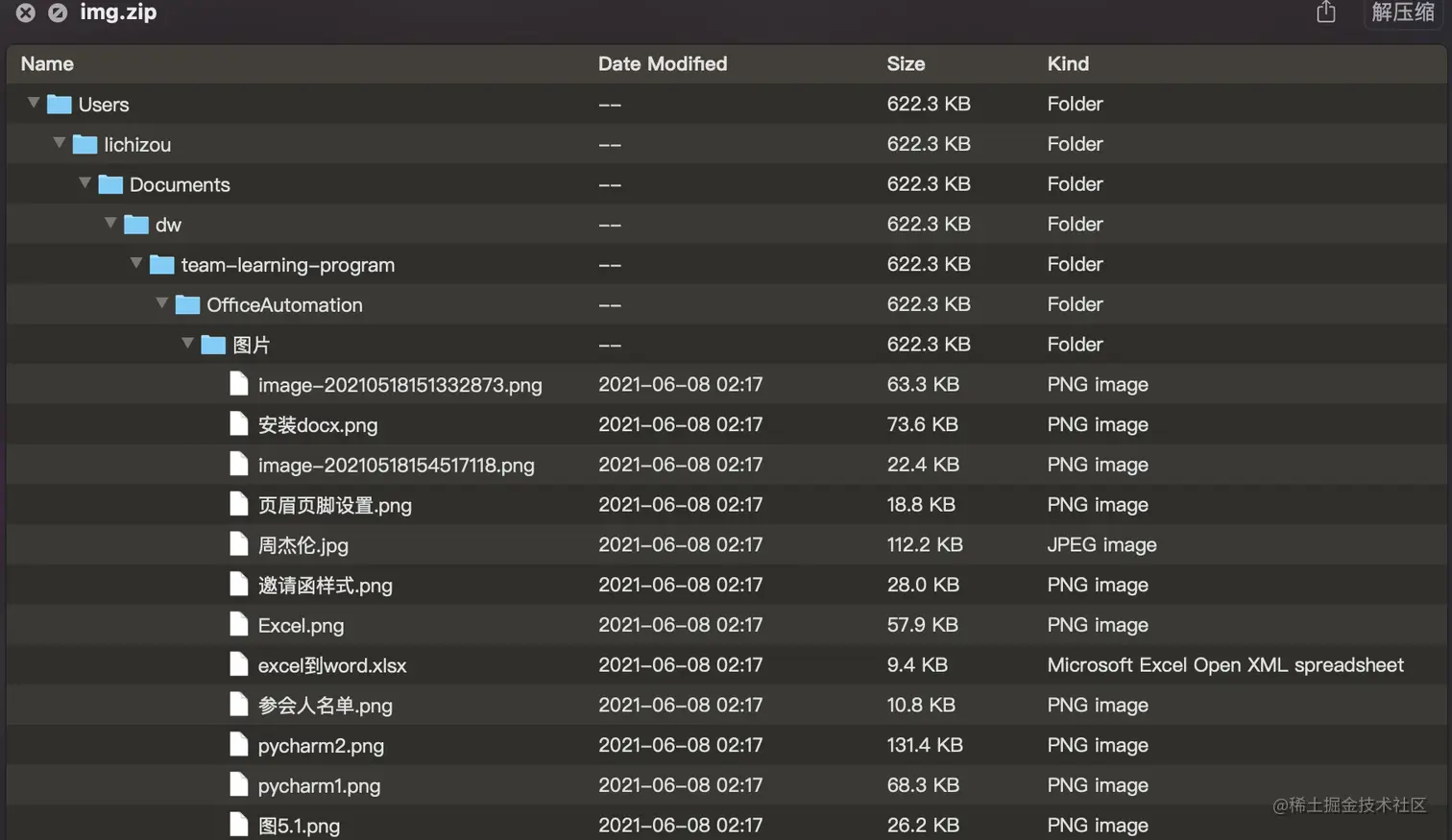Select the Users folder icon

click(60, 104)
